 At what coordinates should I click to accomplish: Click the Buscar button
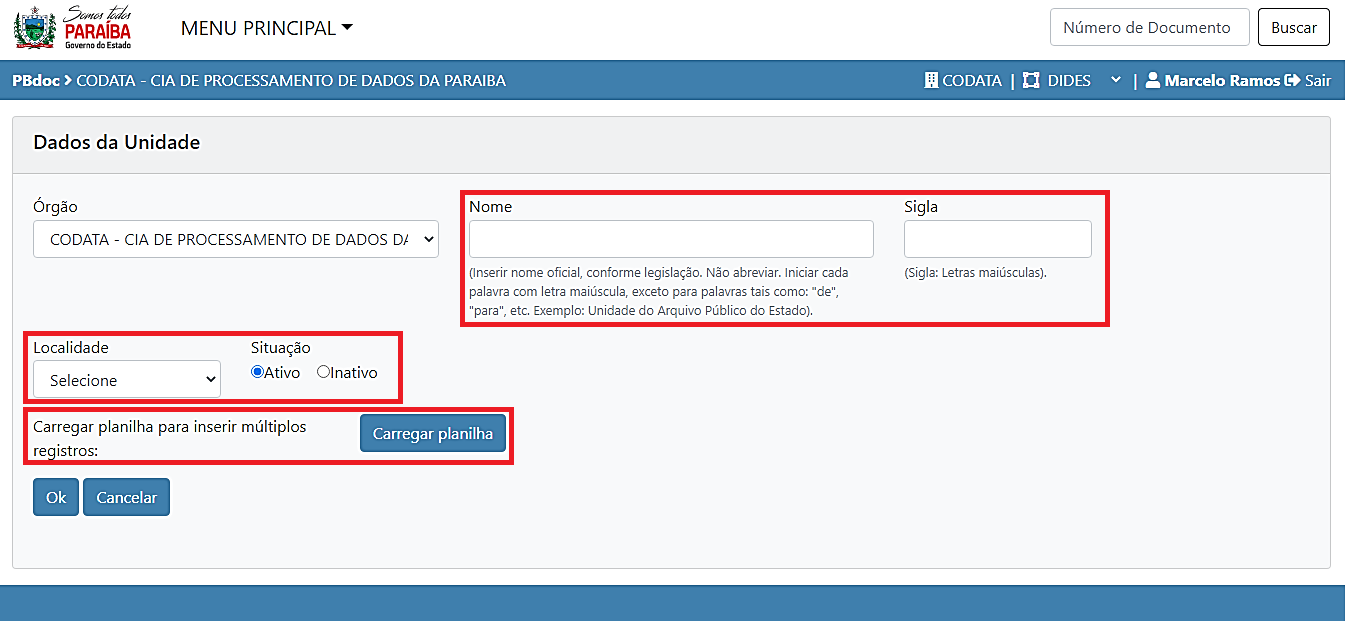pos(1294,27)
